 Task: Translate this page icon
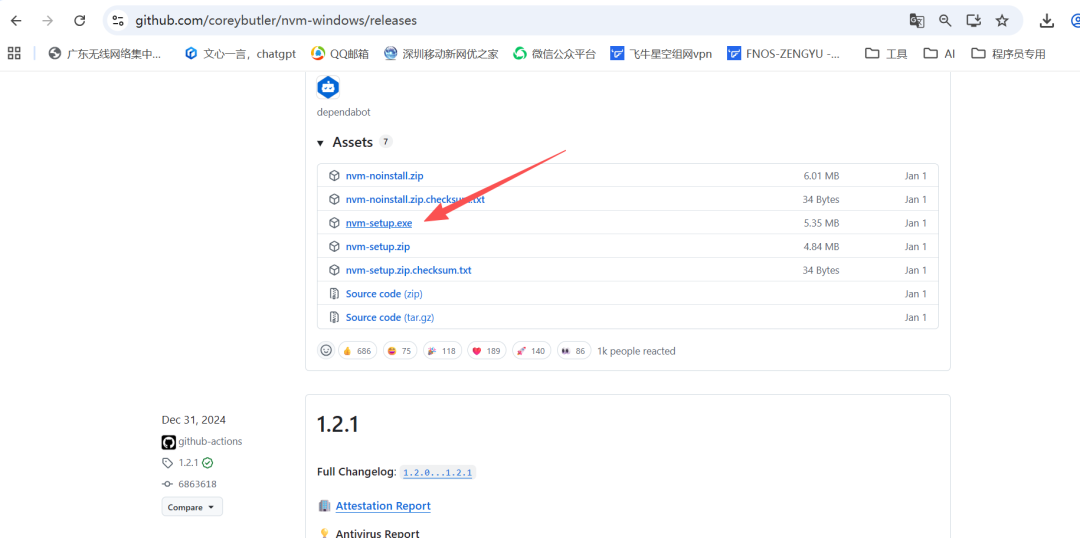tap(916, 21)
